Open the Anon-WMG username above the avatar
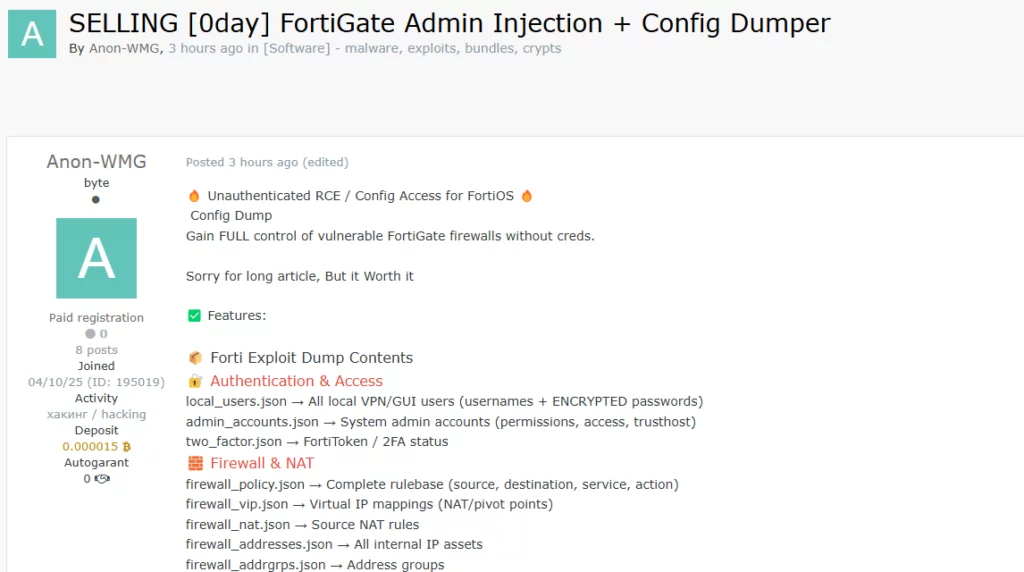This screenshot has height=572, width=1024. pos(96,162)
